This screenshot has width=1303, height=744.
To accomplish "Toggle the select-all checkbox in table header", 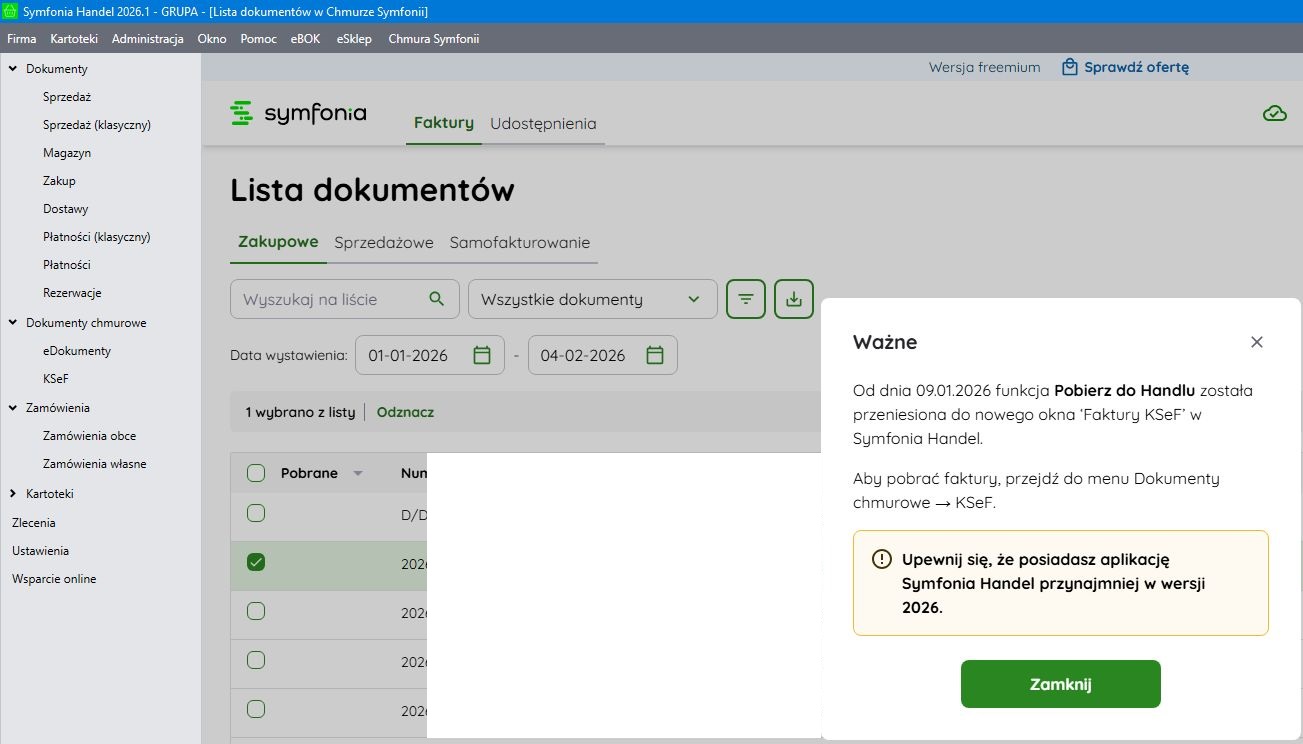I will 256,473.
